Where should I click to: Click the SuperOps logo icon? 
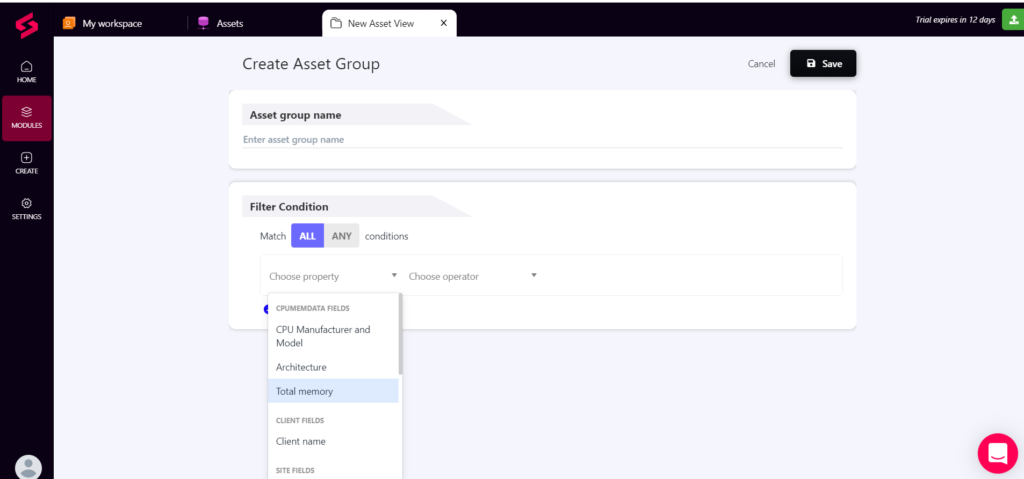27,25
